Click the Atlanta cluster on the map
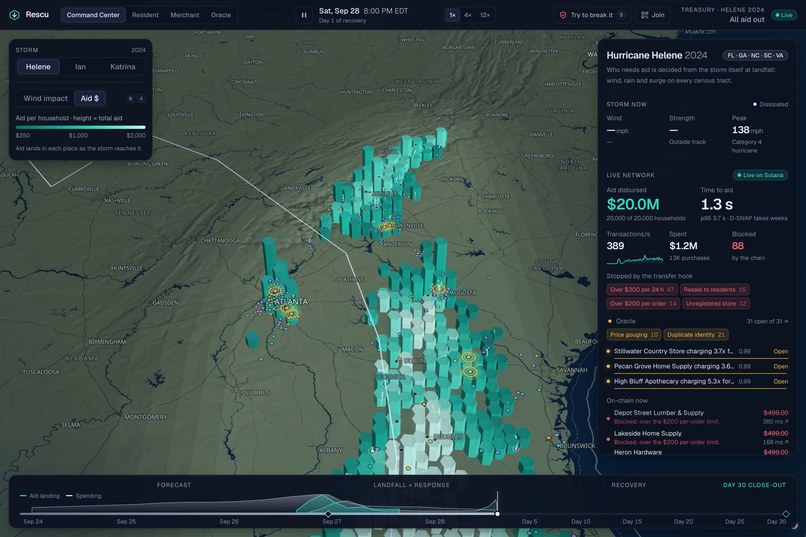This screenshot has width=806, height=537. coord(282,304)
